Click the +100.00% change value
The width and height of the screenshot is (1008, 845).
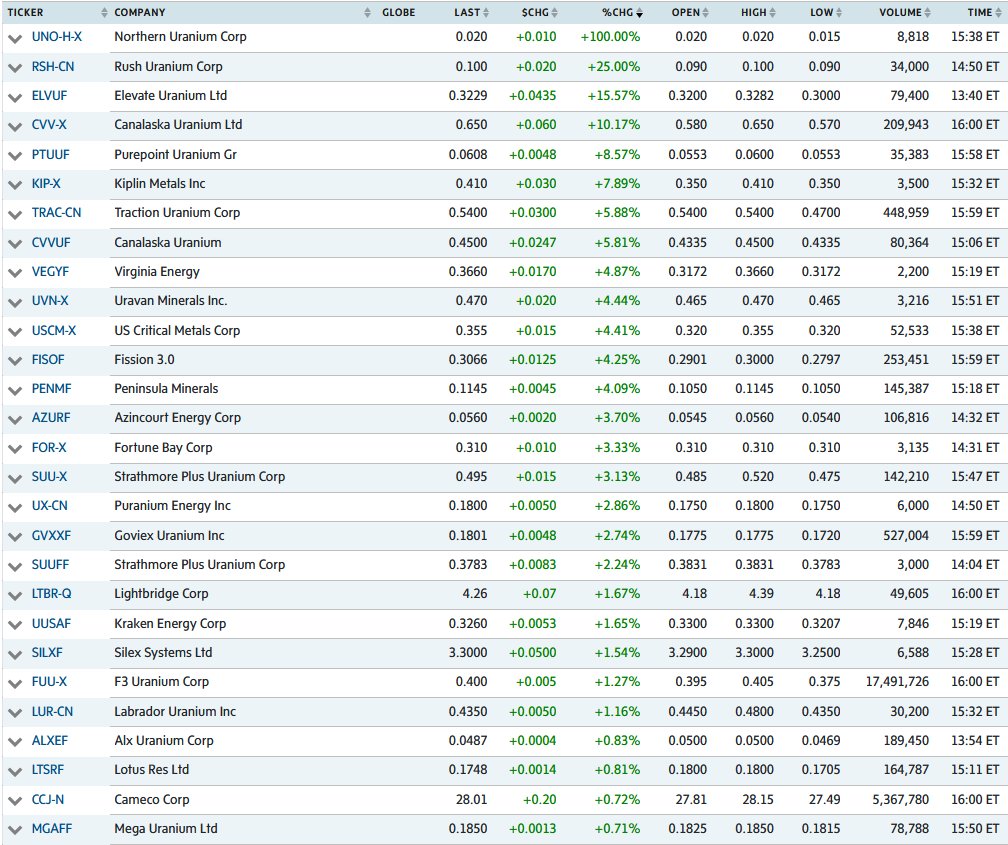point(610,37)
